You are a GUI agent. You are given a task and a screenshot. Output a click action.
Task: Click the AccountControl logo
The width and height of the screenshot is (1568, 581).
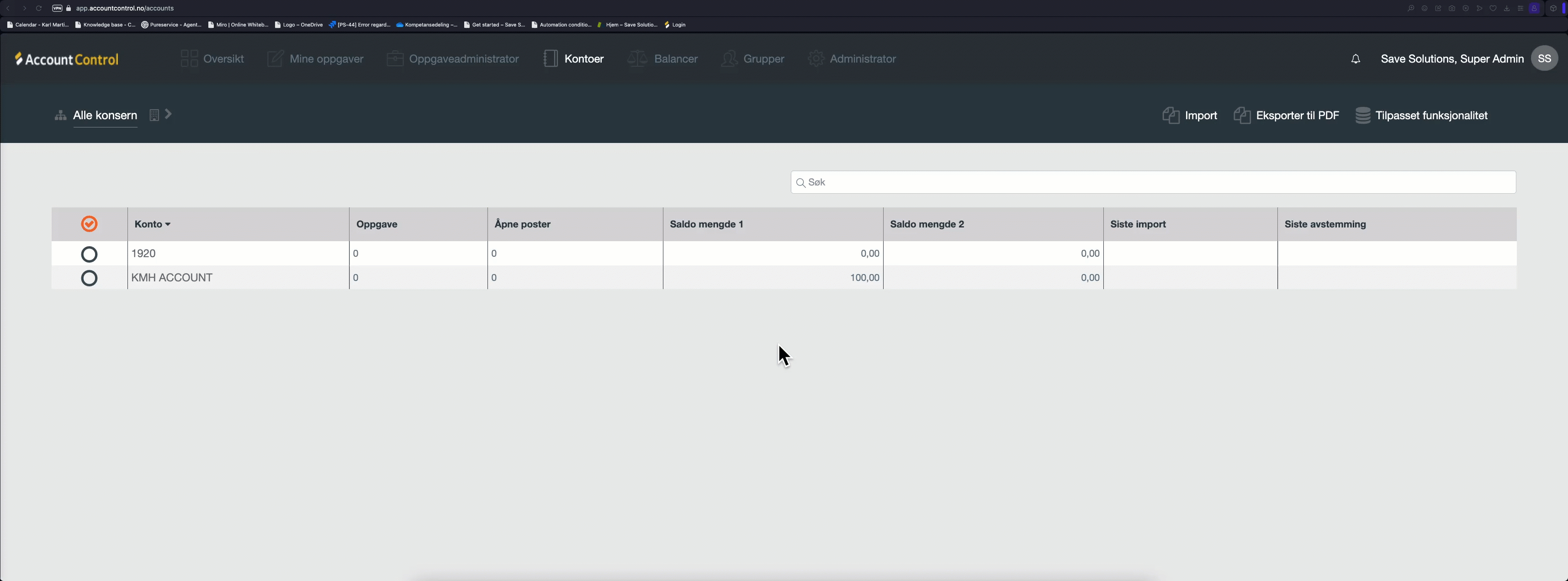coord(67,59)
